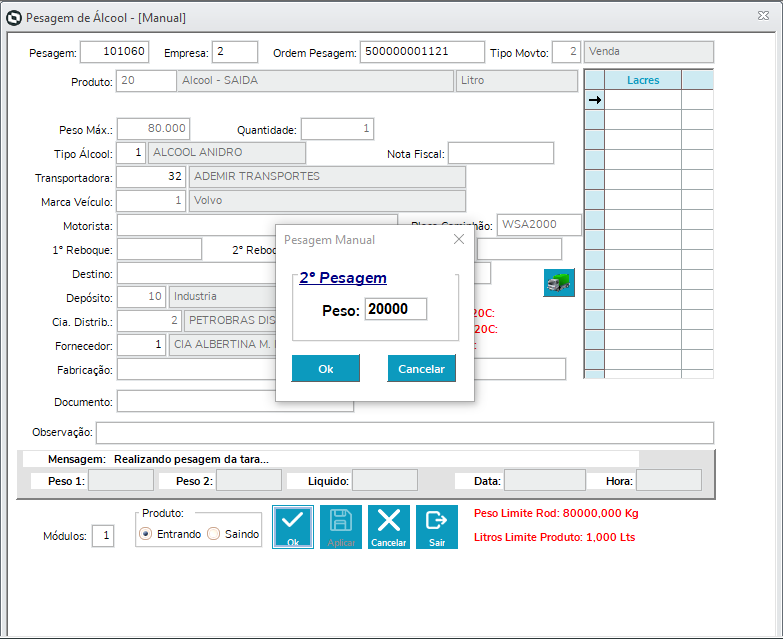Click the checkmark Ok toolbar button

point(293,527)
